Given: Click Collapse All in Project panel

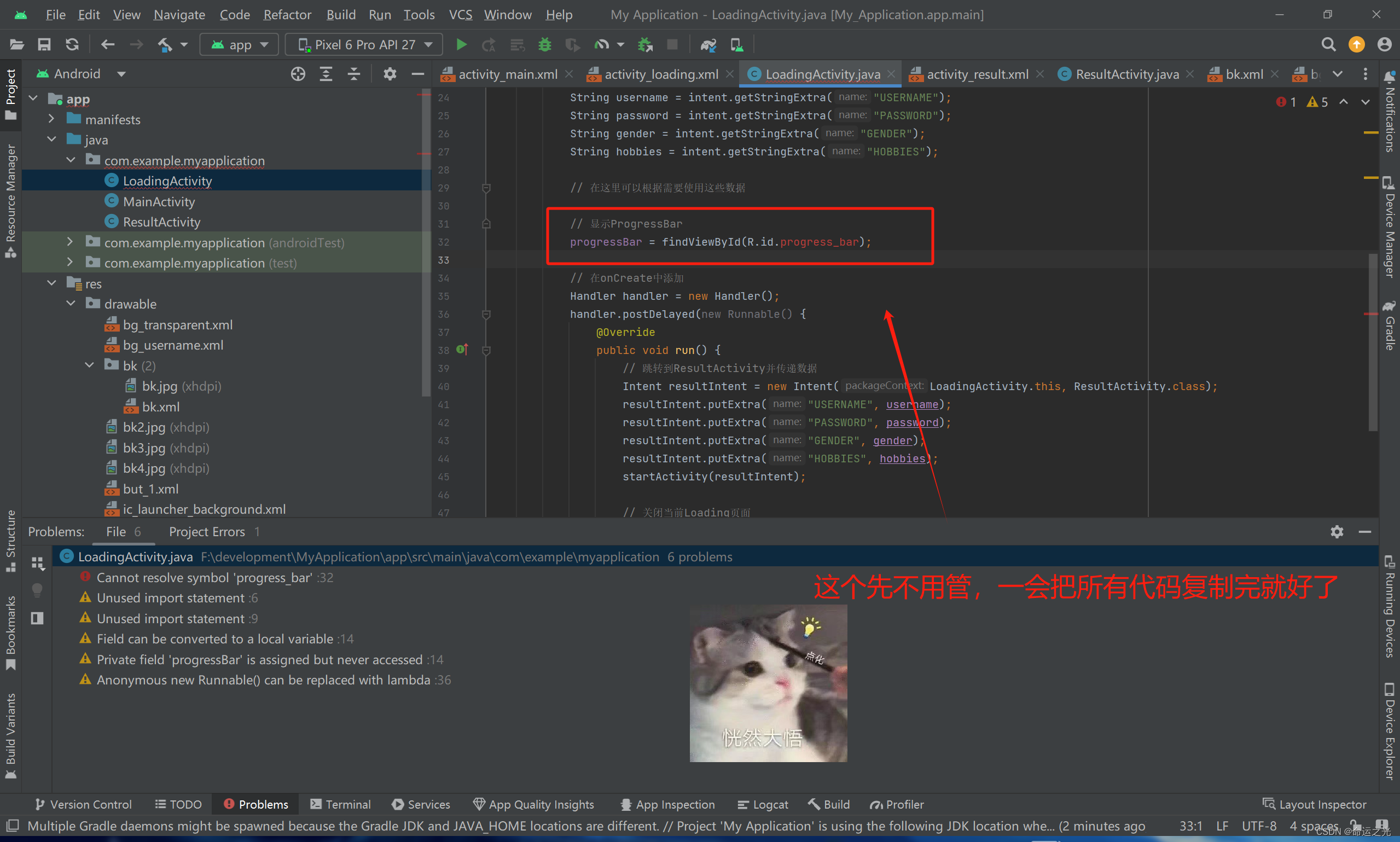Looking at the screenshot, I should pyautogui.click(x=354, y=74).
